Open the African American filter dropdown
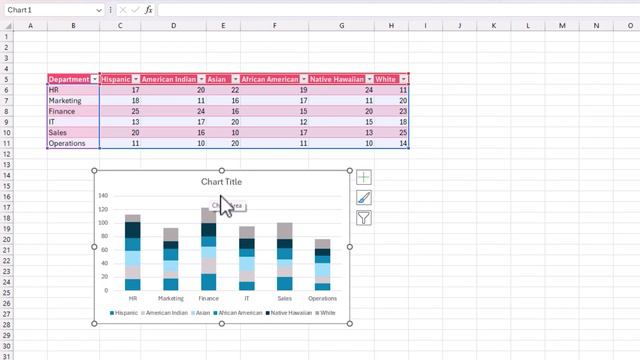This screenshot has height=360, width=640. (x=304, y=79)
